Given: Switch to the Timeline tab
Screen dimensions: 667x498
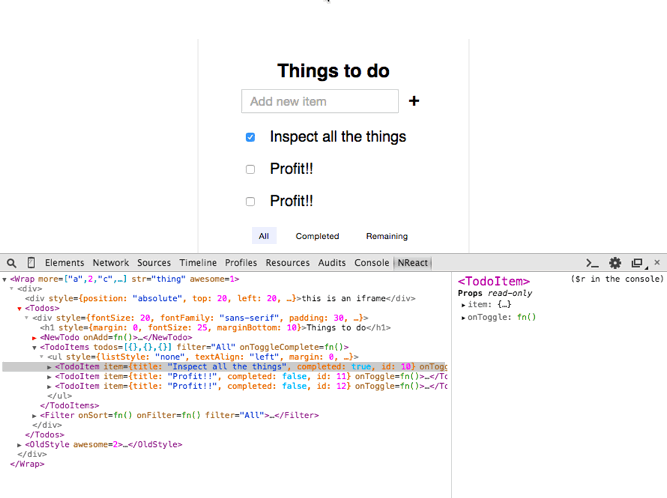Looking at the screenshot, I should pyautogui.click(x=198, y=263).
